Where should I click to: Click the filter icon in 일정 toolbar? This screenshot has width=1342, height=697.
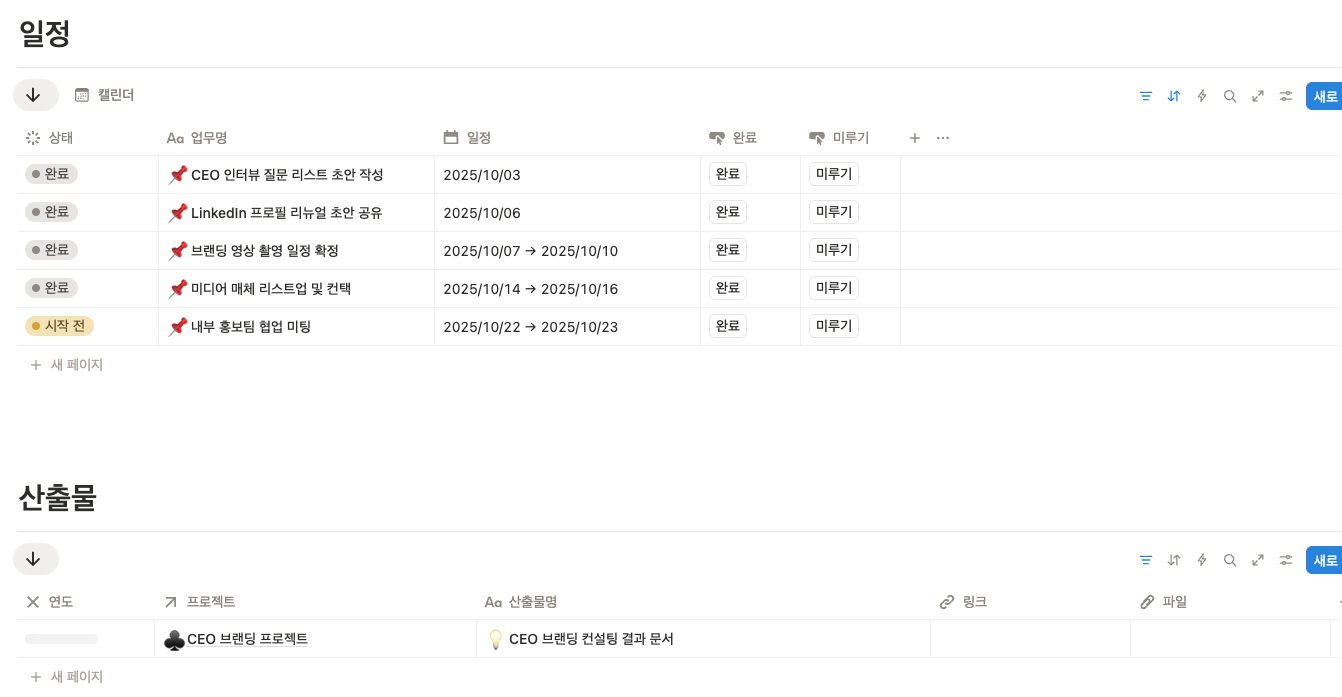pos(1146,96)
